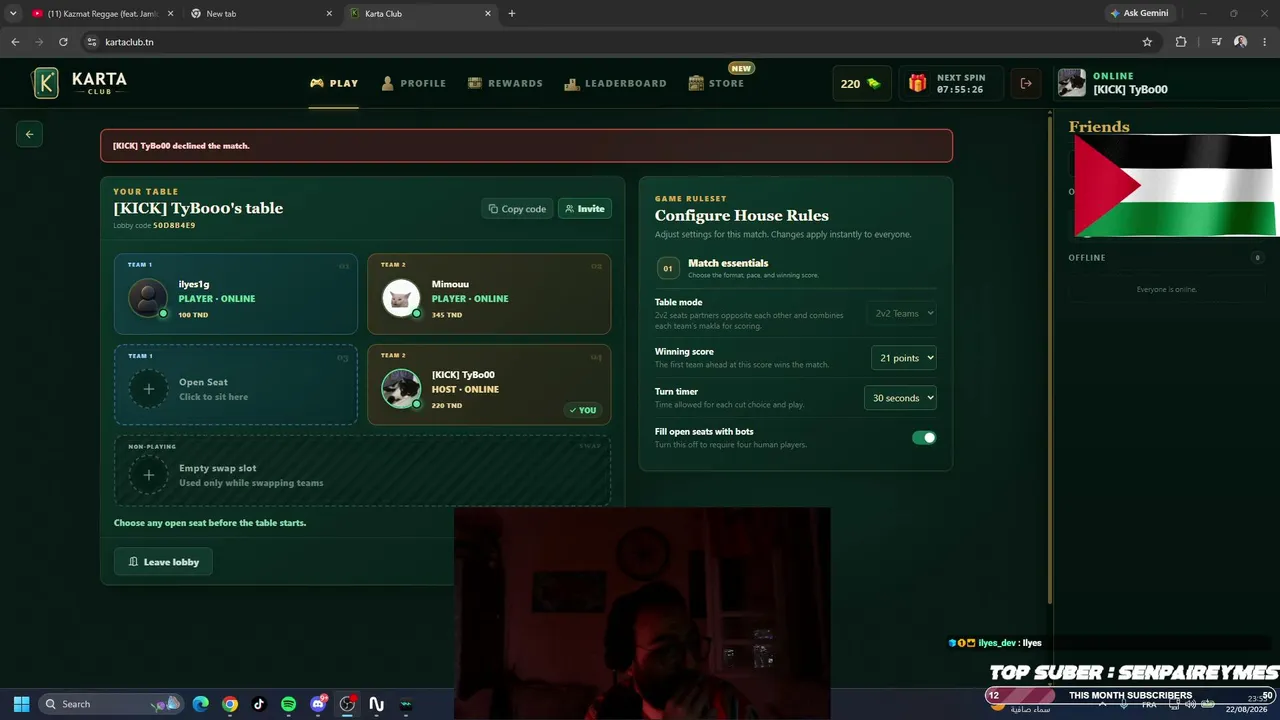Invite a friend to the table
The height and width of the screenshot is (720, 1280).
point(585,209)
